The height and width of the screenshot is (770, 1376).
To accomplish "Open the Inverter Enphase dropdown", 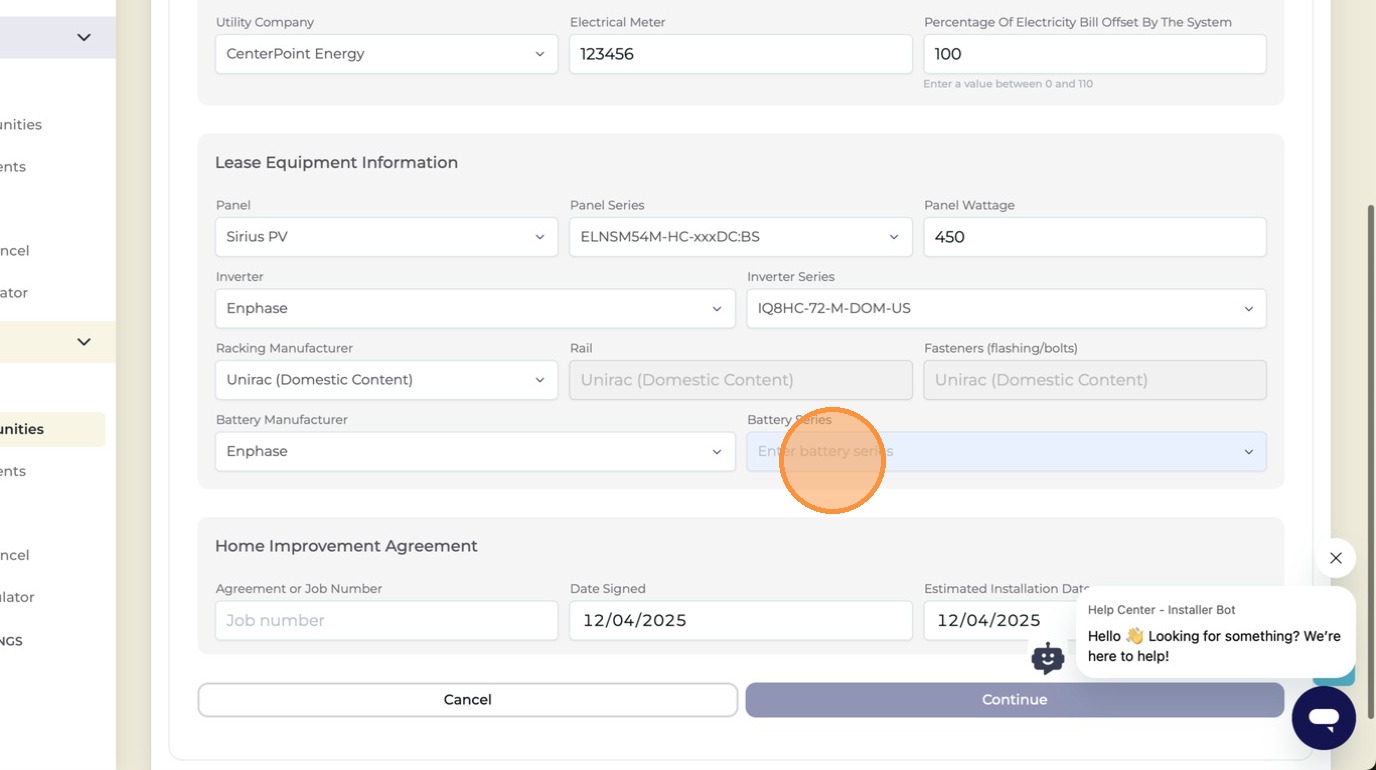I will [x=475, y=308].
